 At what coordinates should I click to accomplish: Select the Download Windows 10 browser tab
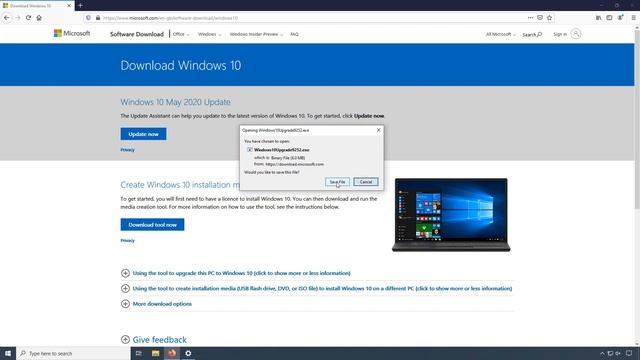(x=37, y=6)
